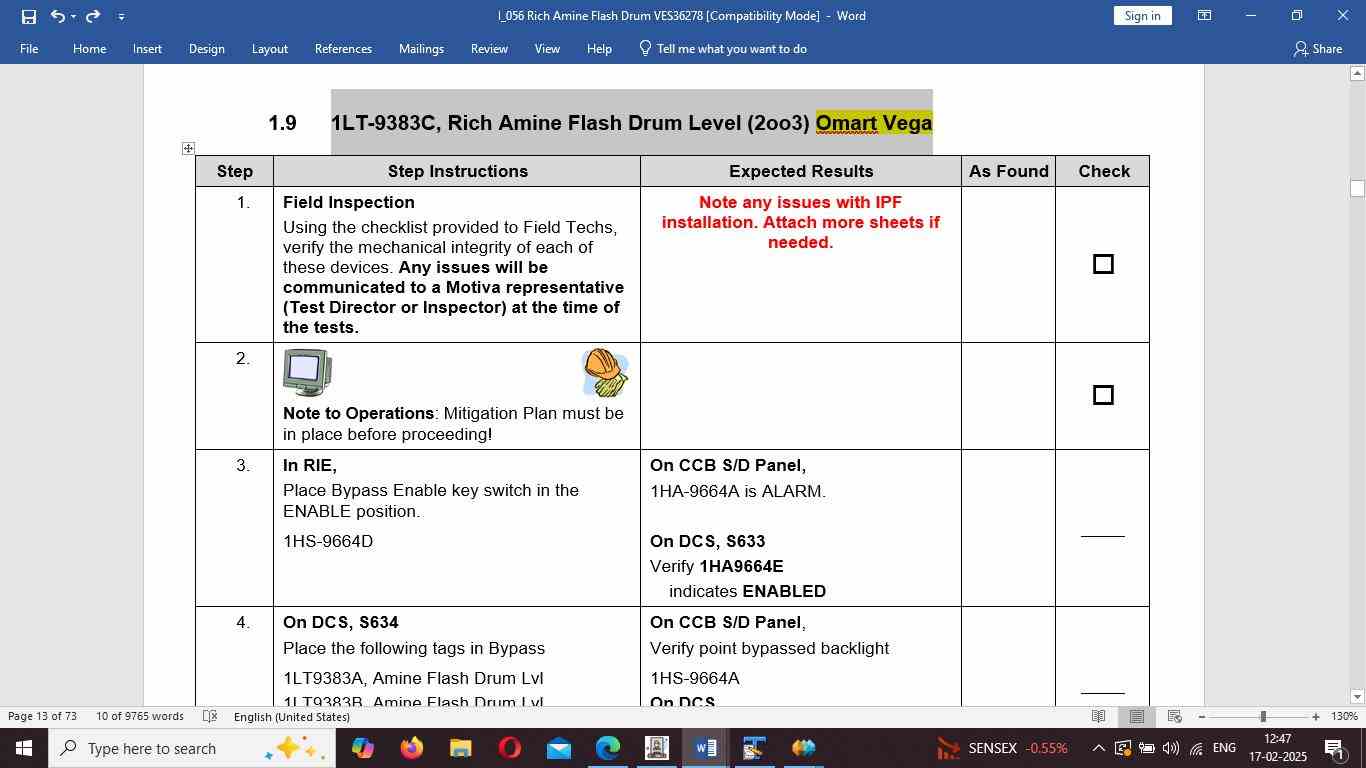1366x768 pixels.
Task: Click the proofing errors icon in status bar
Action: [x=210, y=716]
